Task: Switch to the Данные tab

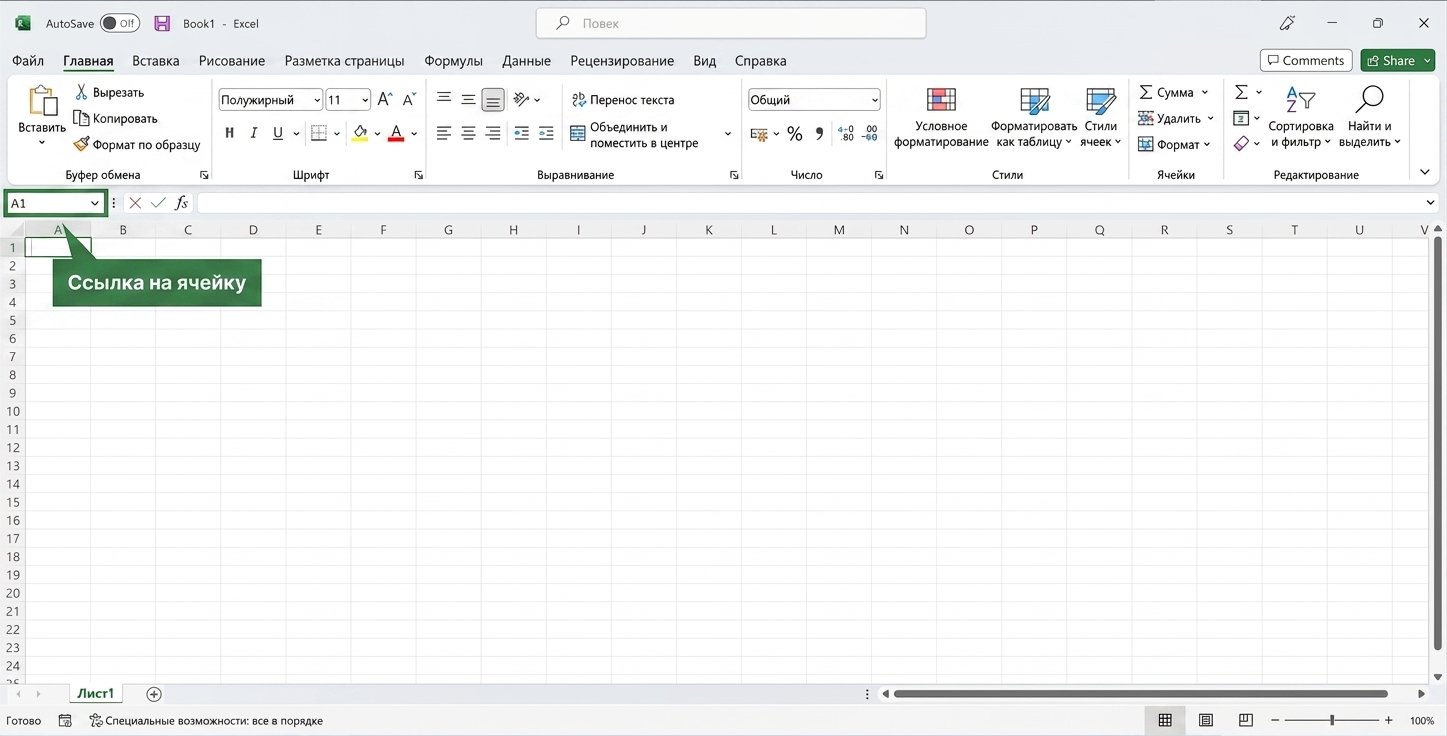Action: click(526, 61)
